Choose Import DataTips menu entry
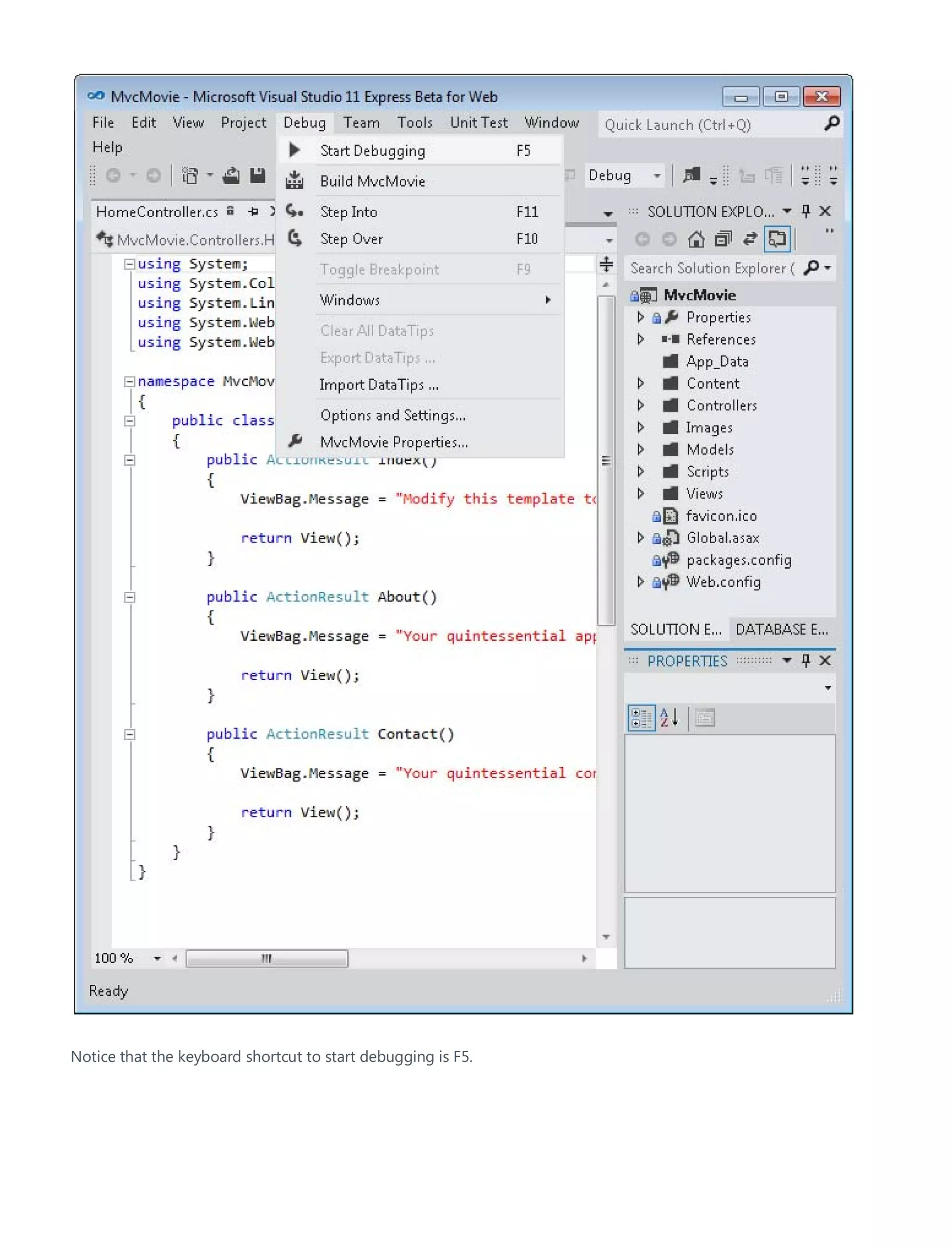 click(x=421, y=385)
